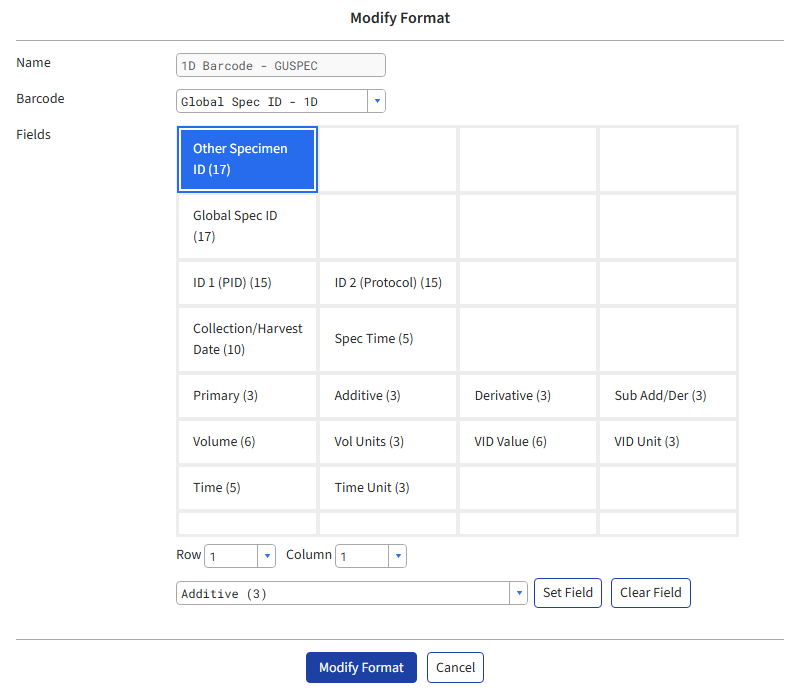Select the Primary (3) cell
This screenshot has height=700, width=800.
[247, 396]
